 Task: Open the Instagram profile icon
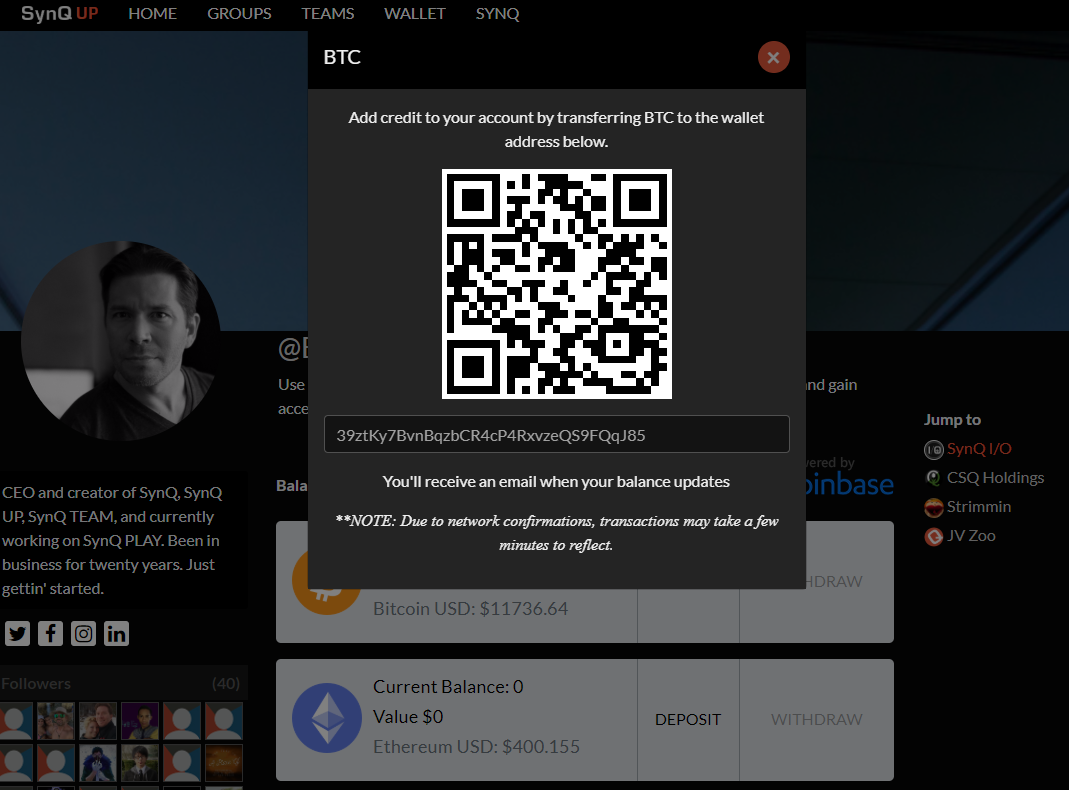click(83, 633)
